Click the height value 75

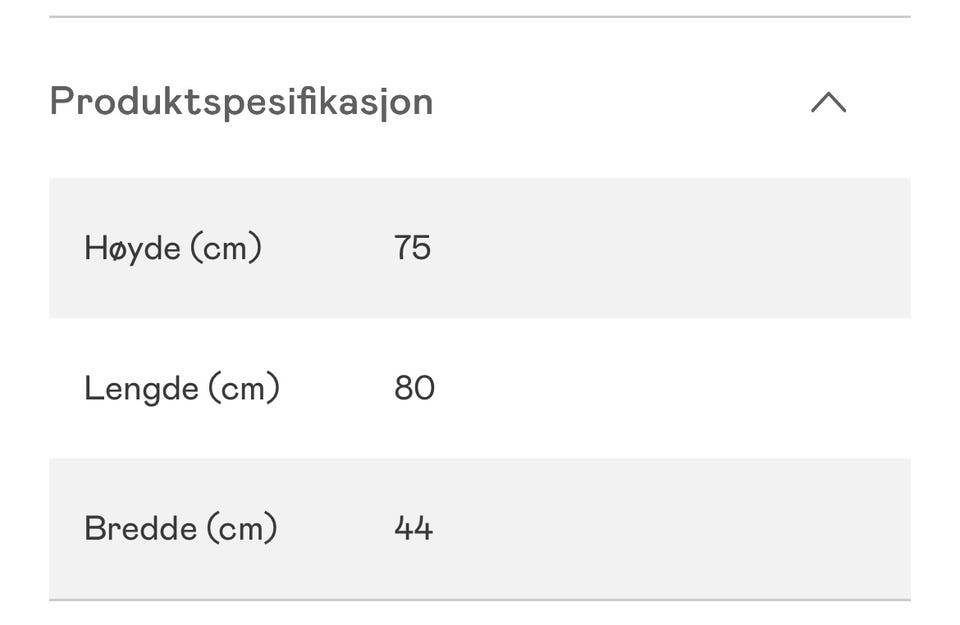[413, 247]
